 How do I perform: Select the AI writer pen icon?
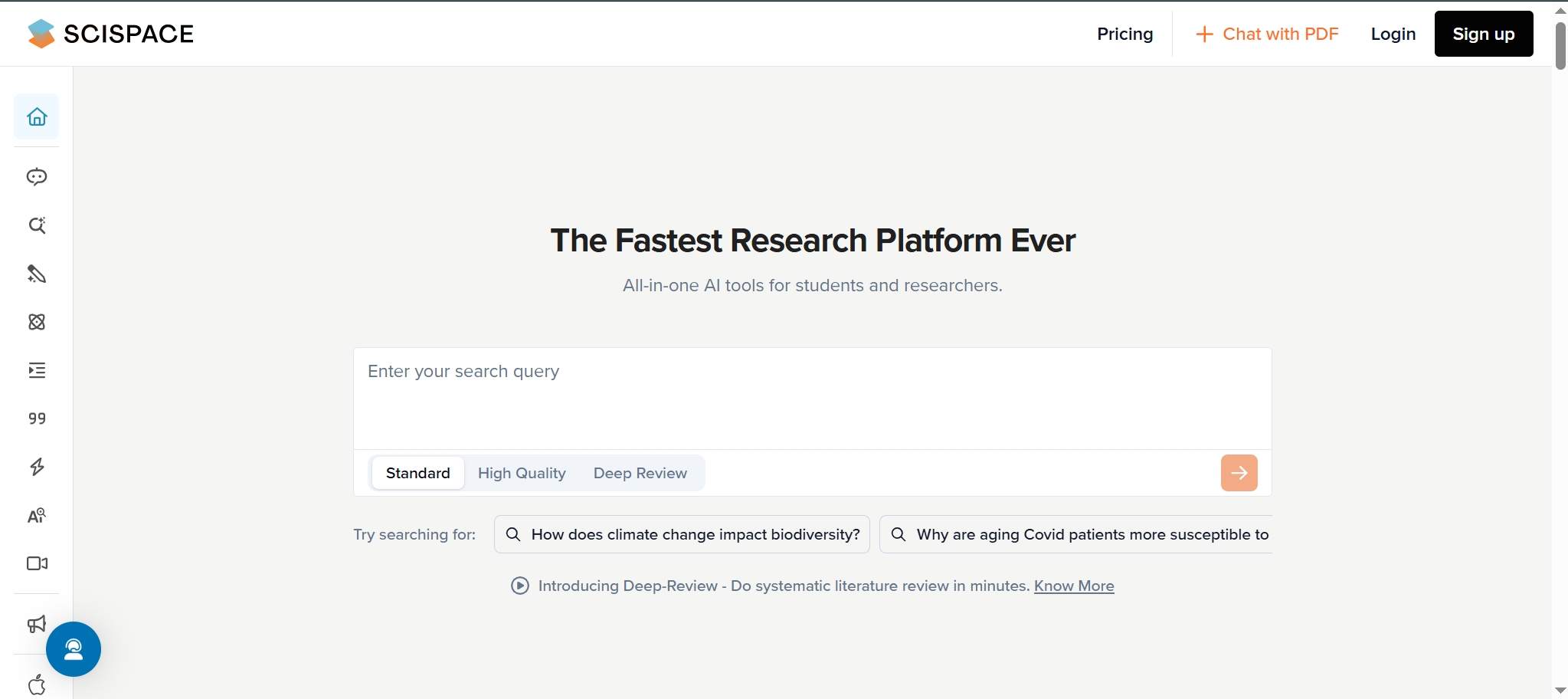pyautogui.click(x=37, y=274)
